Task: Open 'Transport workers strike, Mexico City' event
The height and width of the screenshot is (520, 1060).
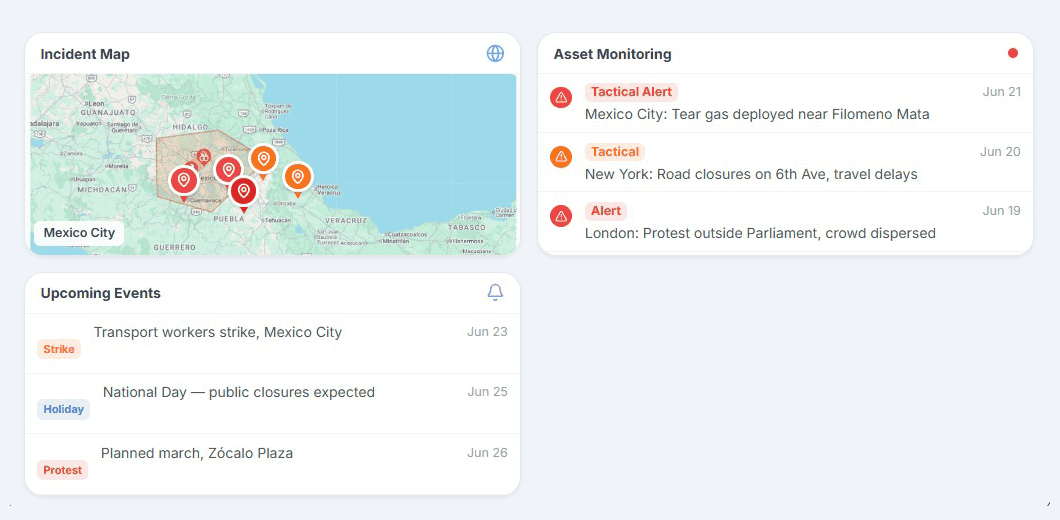Action: tap(218, 332)
